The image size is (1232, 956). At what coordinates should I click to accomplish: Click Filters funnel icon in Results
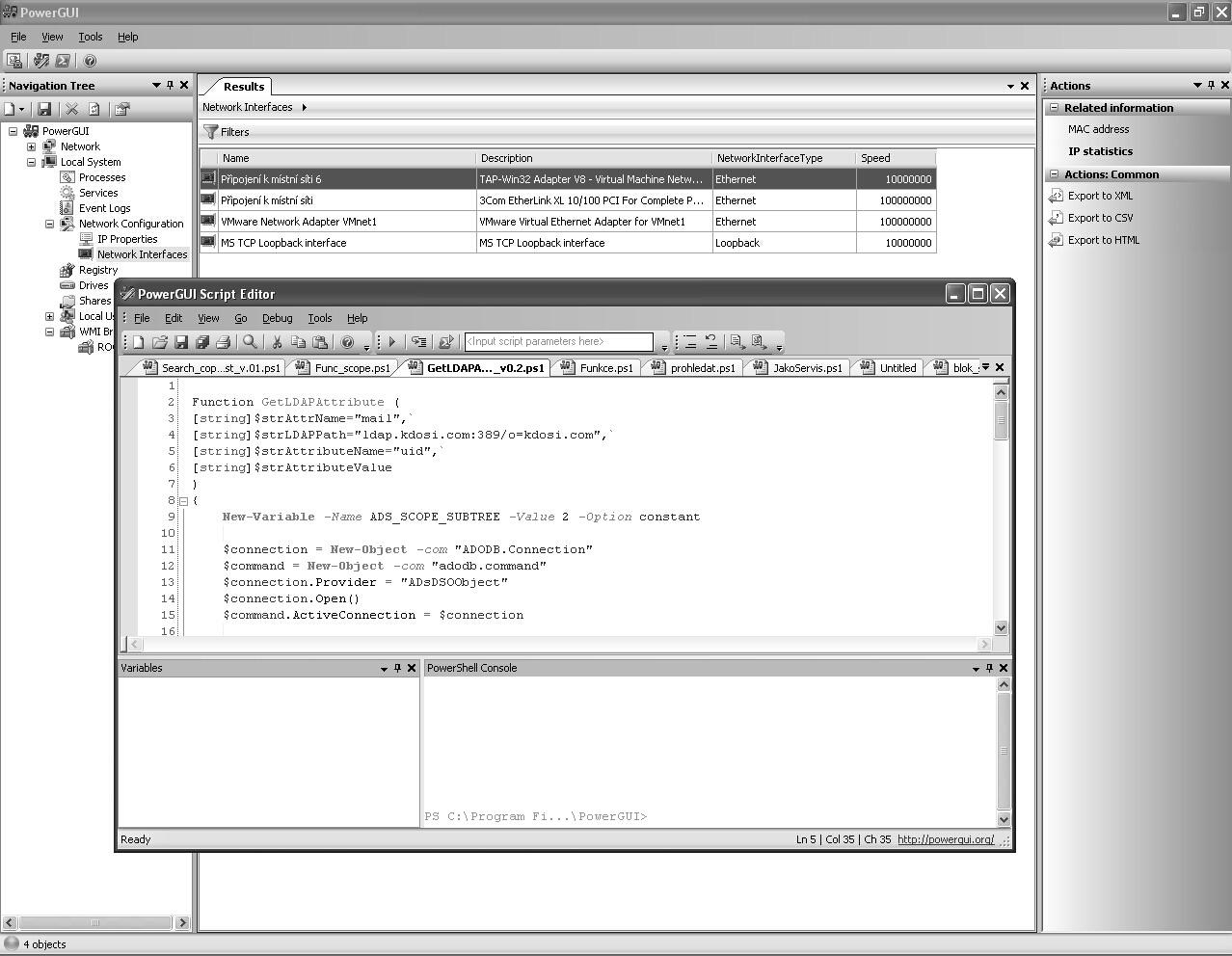click(x=211, y=131)
